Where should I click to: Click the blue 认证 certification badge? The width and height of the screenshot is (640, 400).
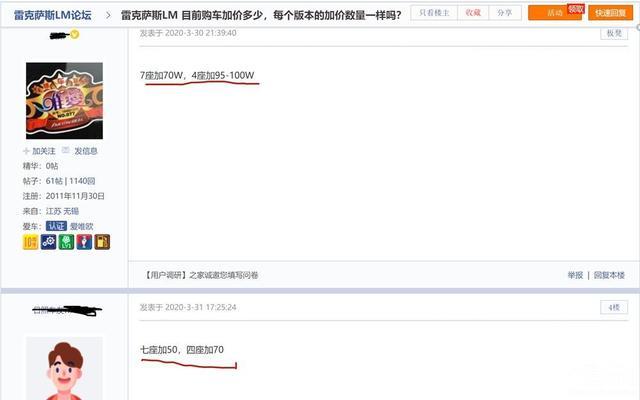pyautogui.click(x=56, y=226)
